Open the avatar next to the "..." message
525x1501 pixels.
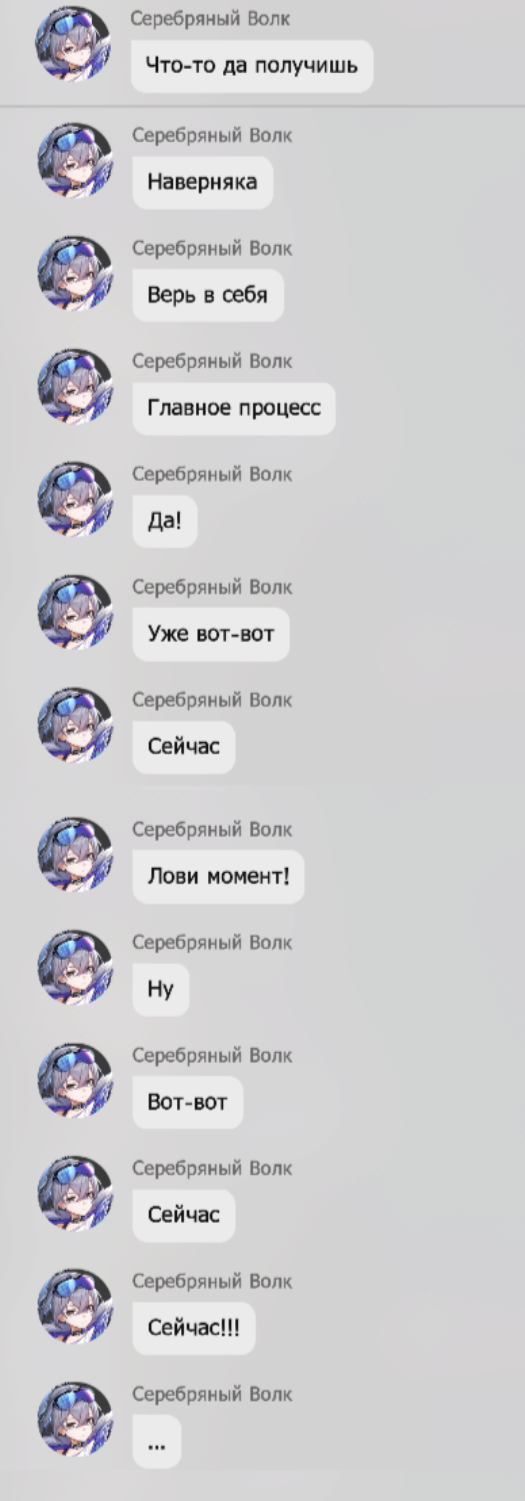click(x=75, y=1420)
